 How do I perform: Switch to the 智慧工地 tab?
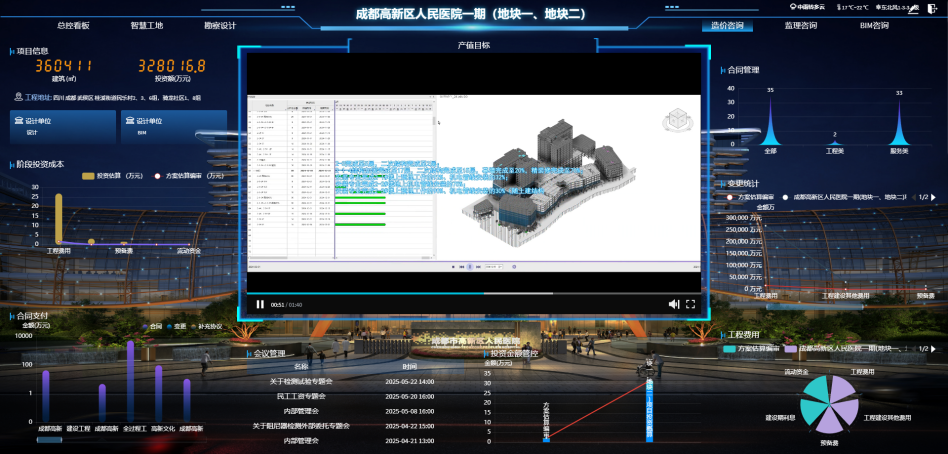pos(146,25)
